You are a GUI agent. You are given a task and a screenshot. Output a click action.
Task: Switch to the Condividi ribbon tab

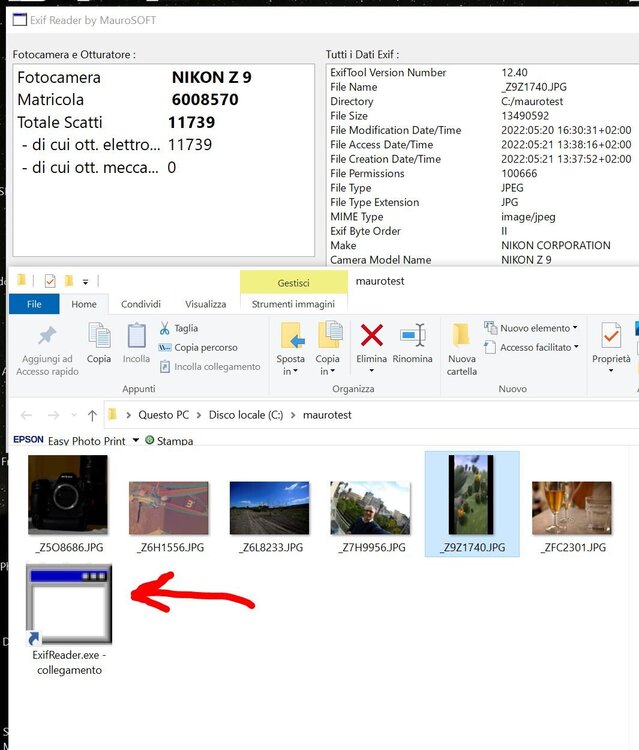tap(141, 304)
